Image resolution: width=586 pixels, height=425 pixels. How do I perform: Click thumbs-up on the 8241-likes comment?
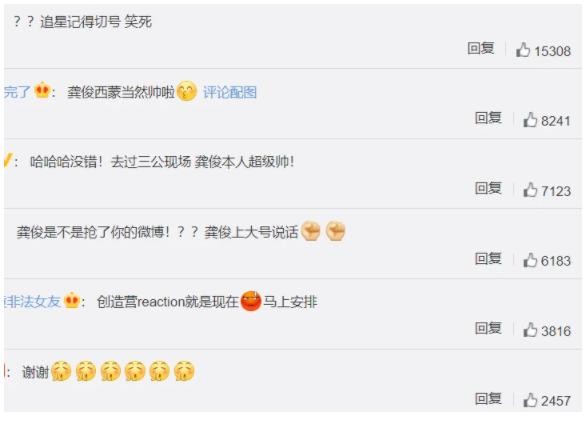click(x=530, y=120)
